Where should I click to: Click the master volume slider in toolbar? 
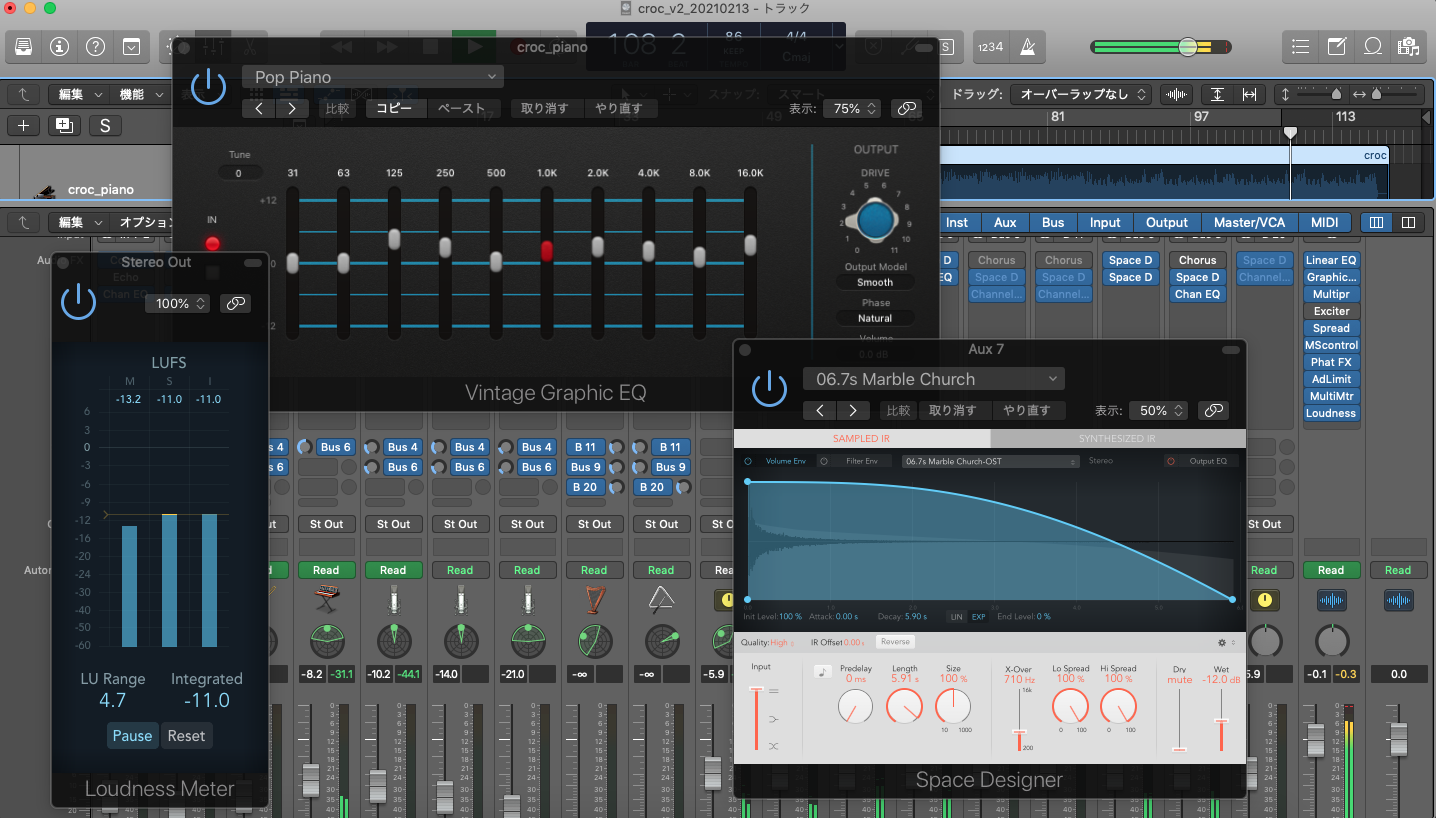pyautogui.click(x=1188, y=46)
